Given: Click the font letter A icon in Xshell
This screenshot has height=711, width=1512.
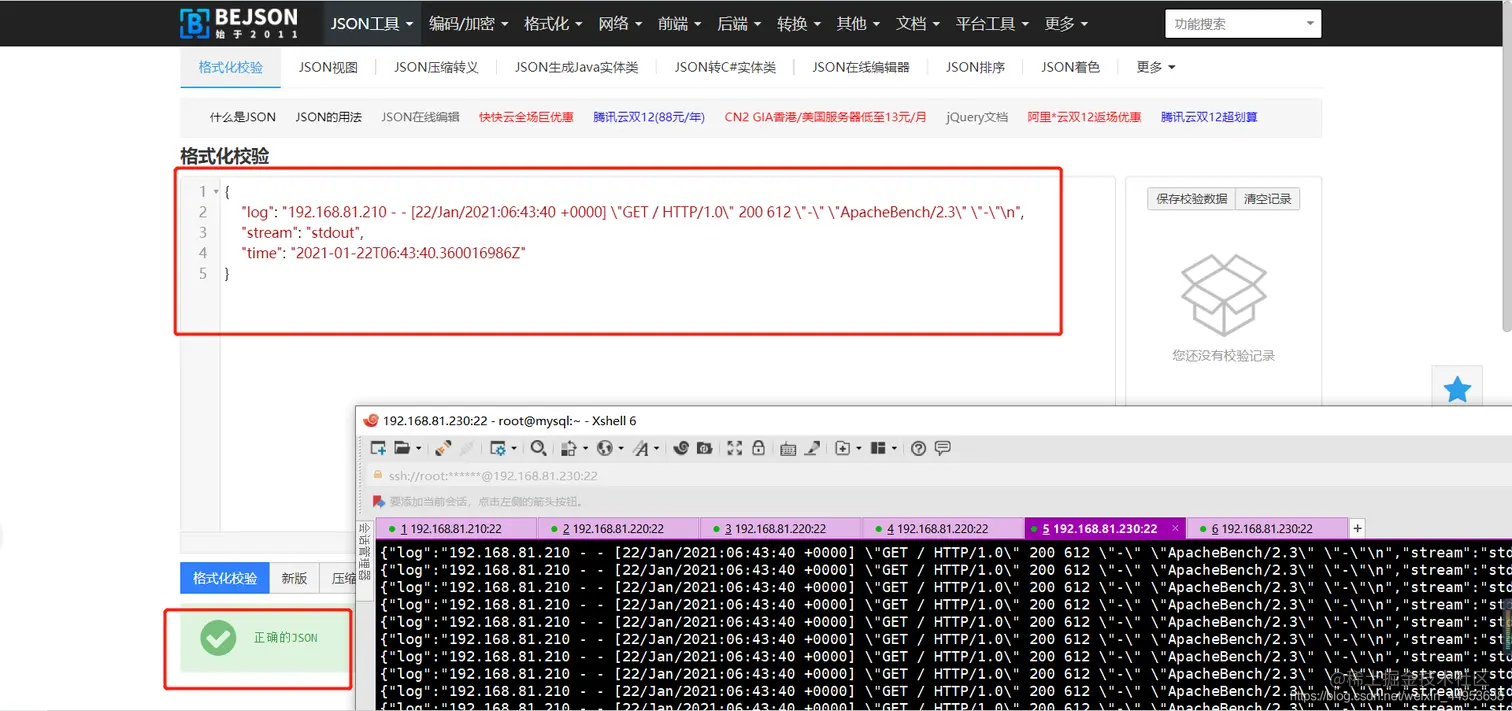Looking at the screenshot, I should coord(640,448).
